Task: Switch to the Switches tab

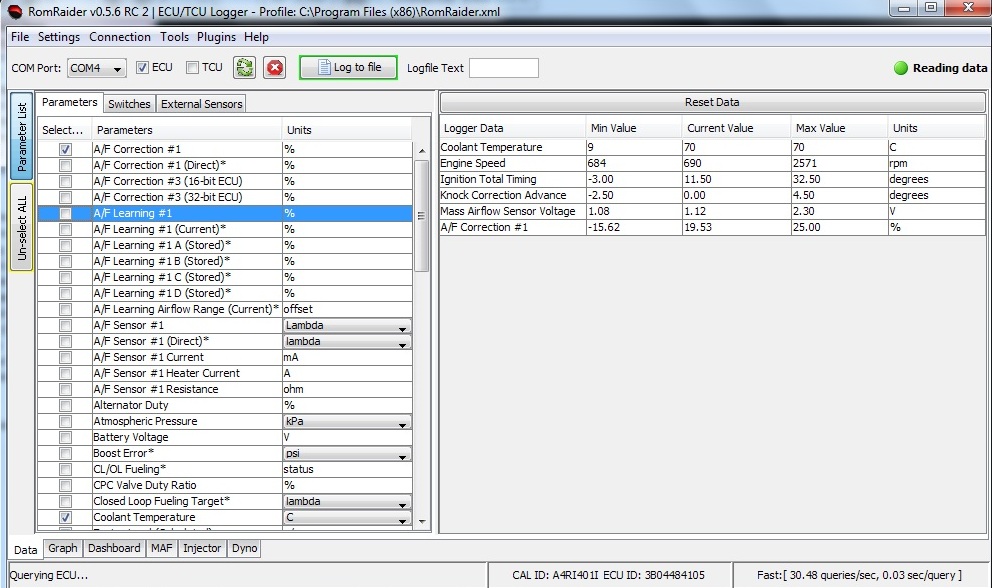Action: [x=129, y=104]
